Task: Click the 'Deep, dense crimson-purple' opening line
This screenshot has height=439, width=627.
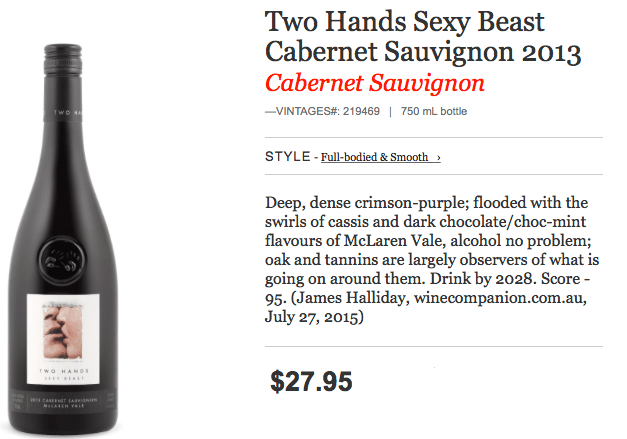Action: (366, 203)
